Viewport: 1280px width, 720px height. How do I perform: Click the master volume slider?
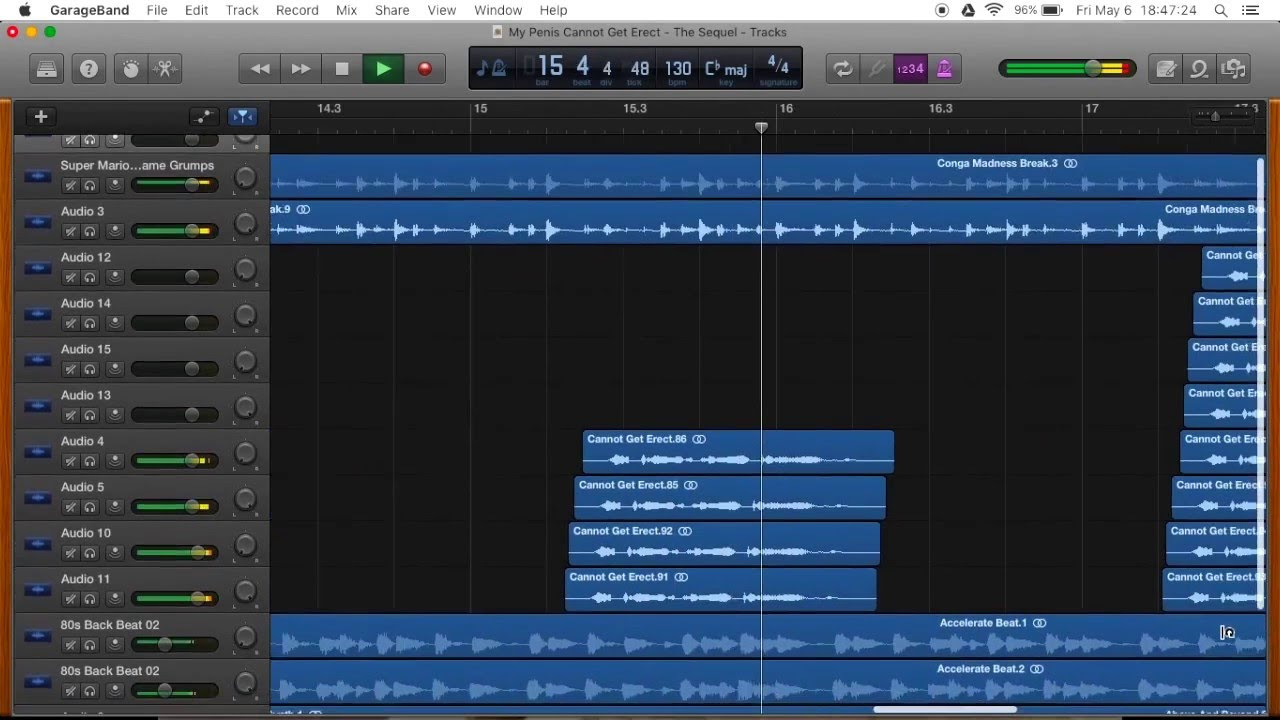1093,69
